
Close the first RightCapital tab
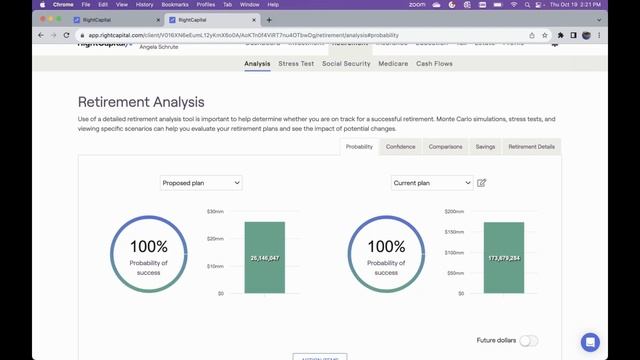158,20
